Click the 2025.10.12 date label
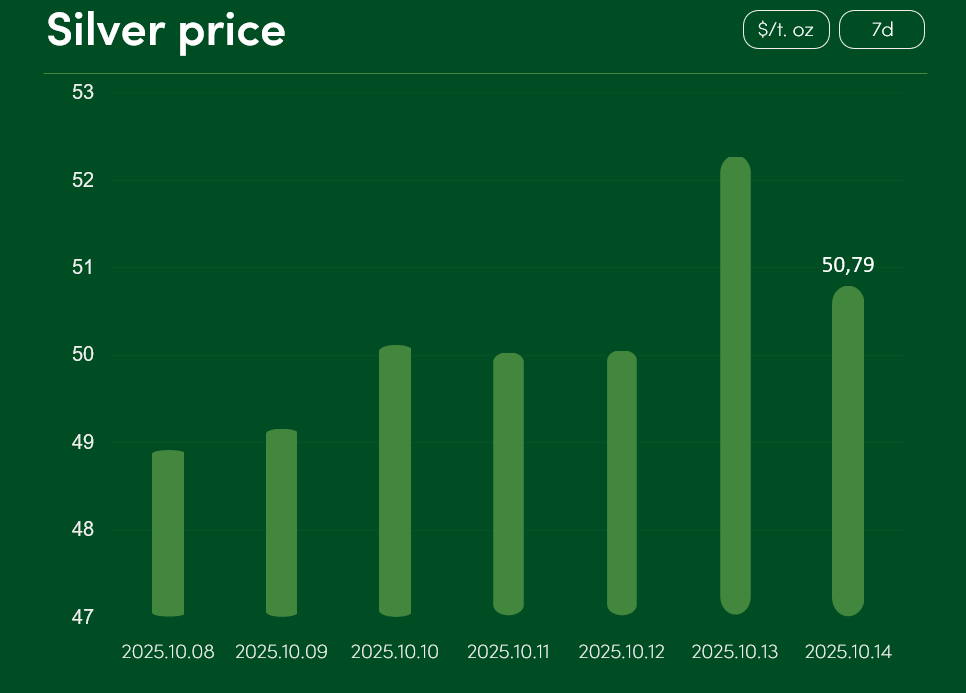Viewport: 966px width, 693px height. pyautogui.click(x=622, y=652)
